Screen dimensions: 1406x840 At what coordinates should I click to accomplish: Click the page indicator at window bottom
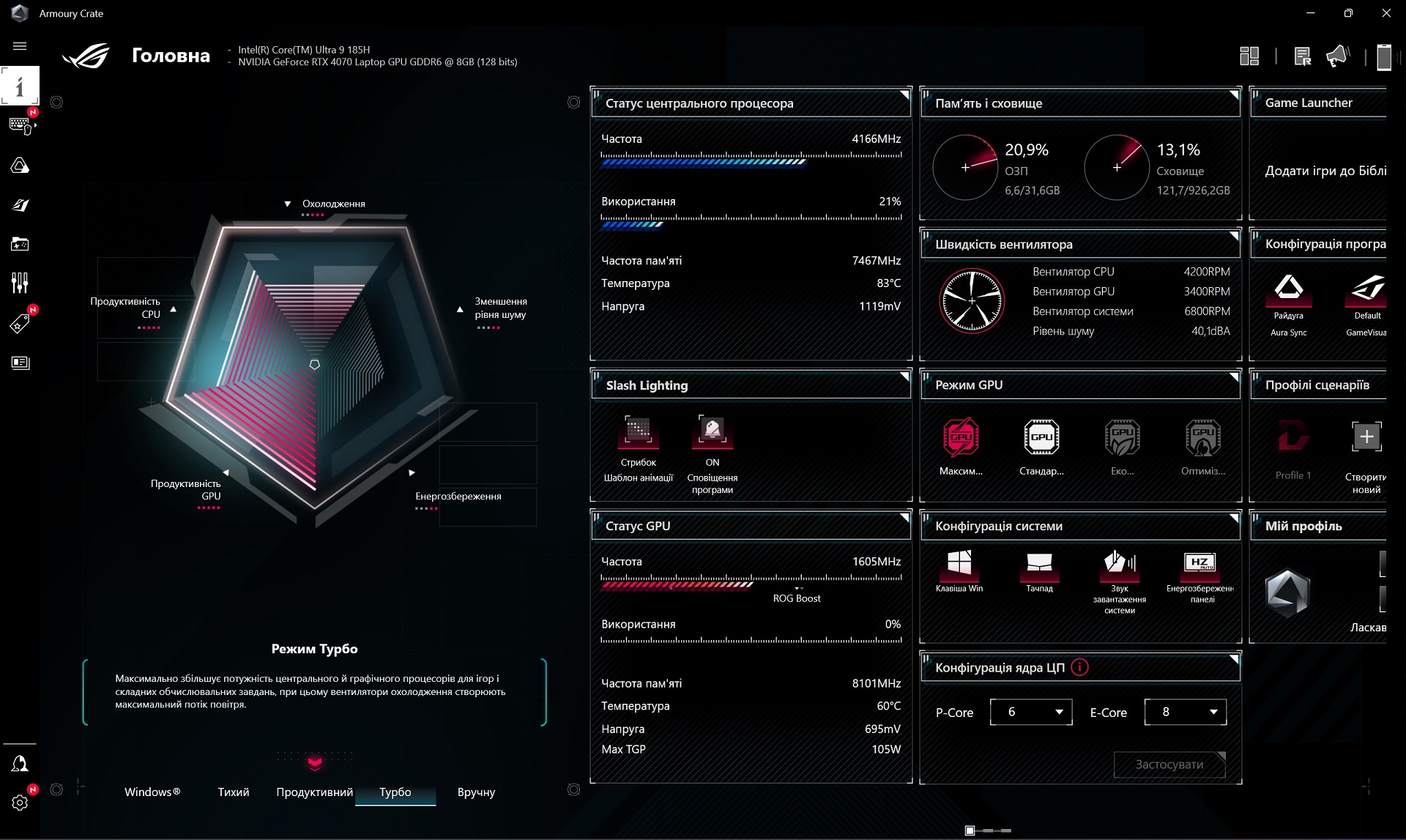pyautogui.click(x=989, y=830)
